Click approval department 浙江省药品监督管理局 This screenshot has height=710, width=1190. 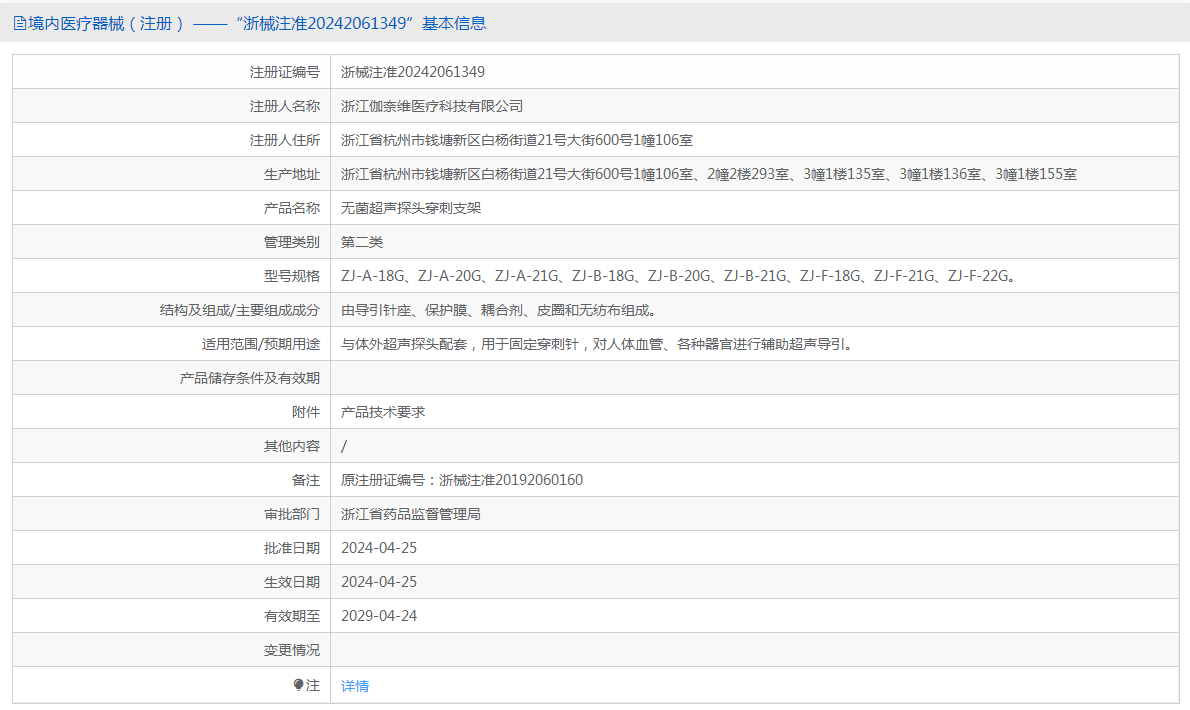411,514
